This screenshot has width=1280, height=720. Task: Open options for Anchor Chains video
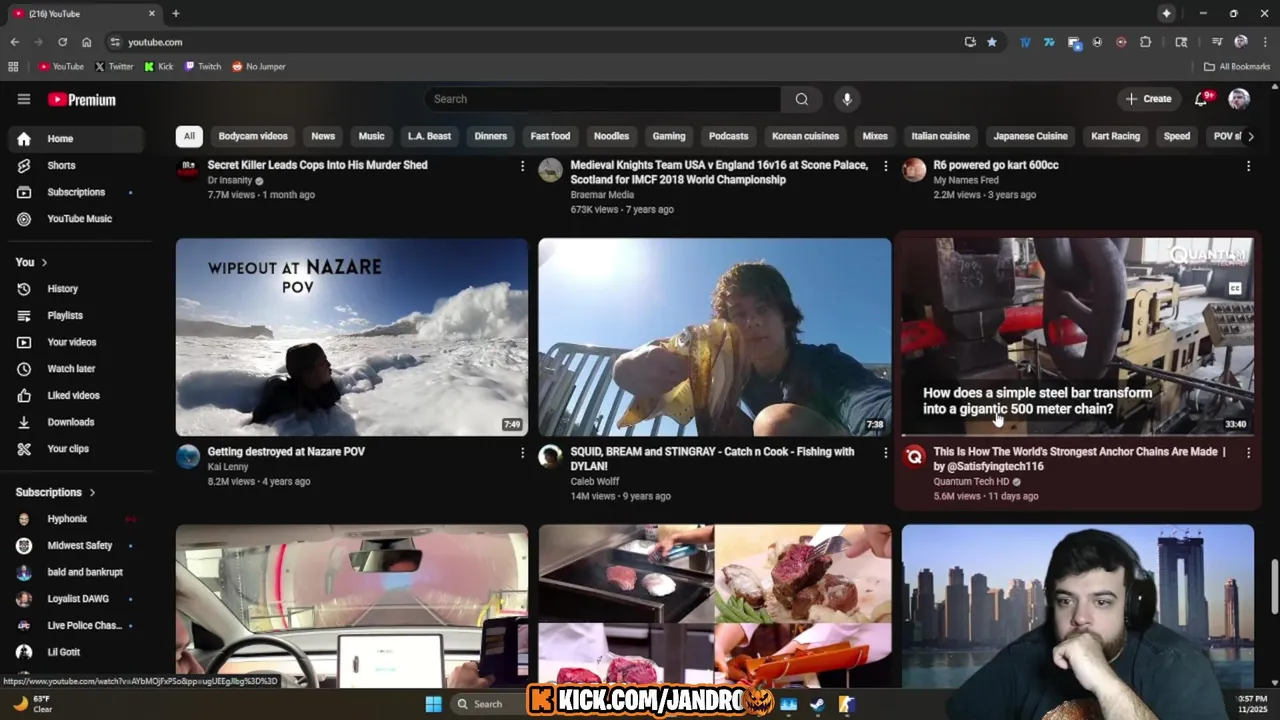click(x=1248, y=453)
